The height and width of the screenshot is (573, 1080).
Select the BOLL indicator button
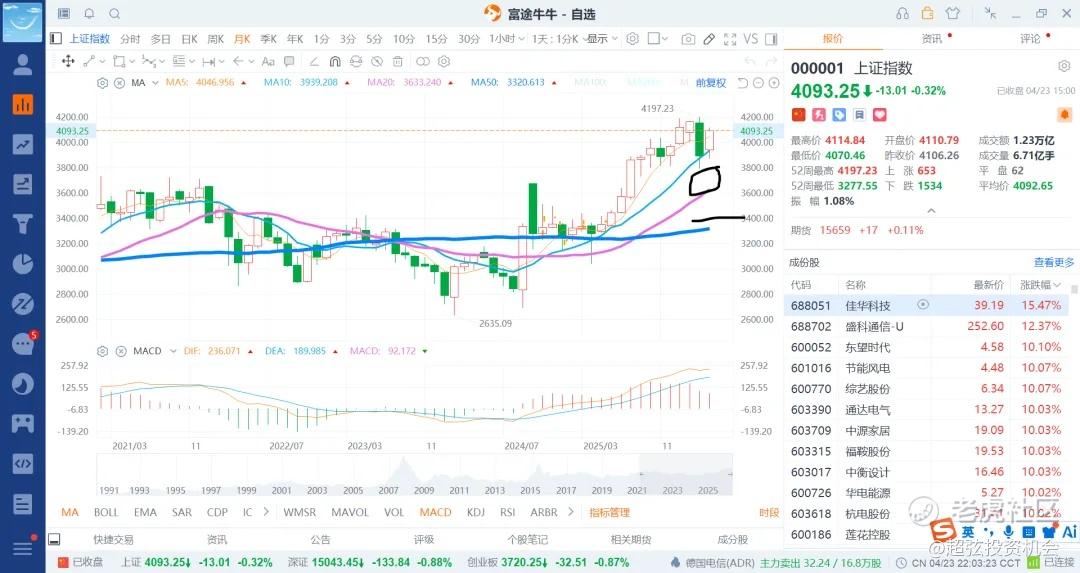tap(106, 512)
